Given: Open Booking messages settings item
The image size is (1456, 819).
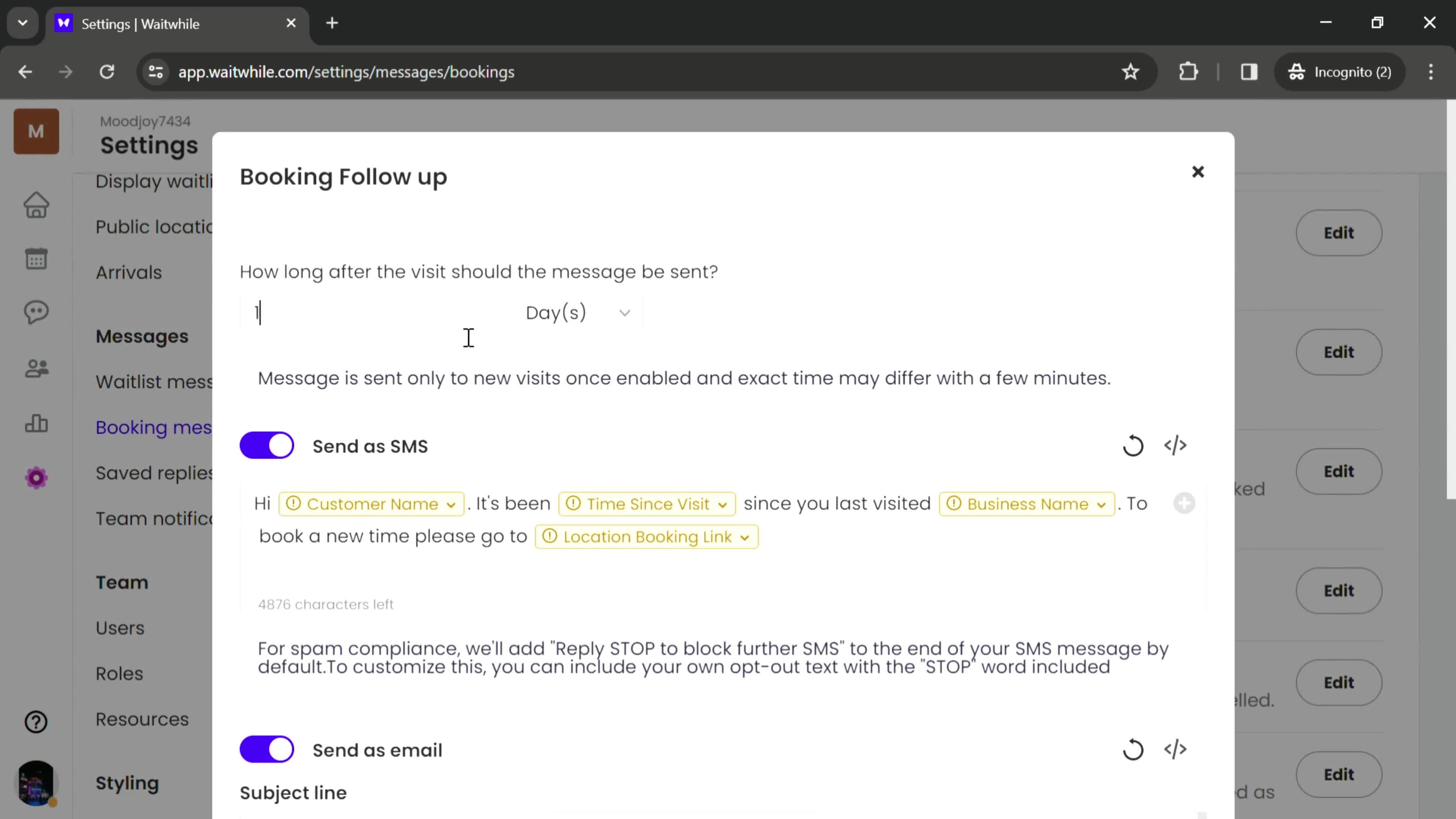Looking at the screenshot, I should click(154, 427).
